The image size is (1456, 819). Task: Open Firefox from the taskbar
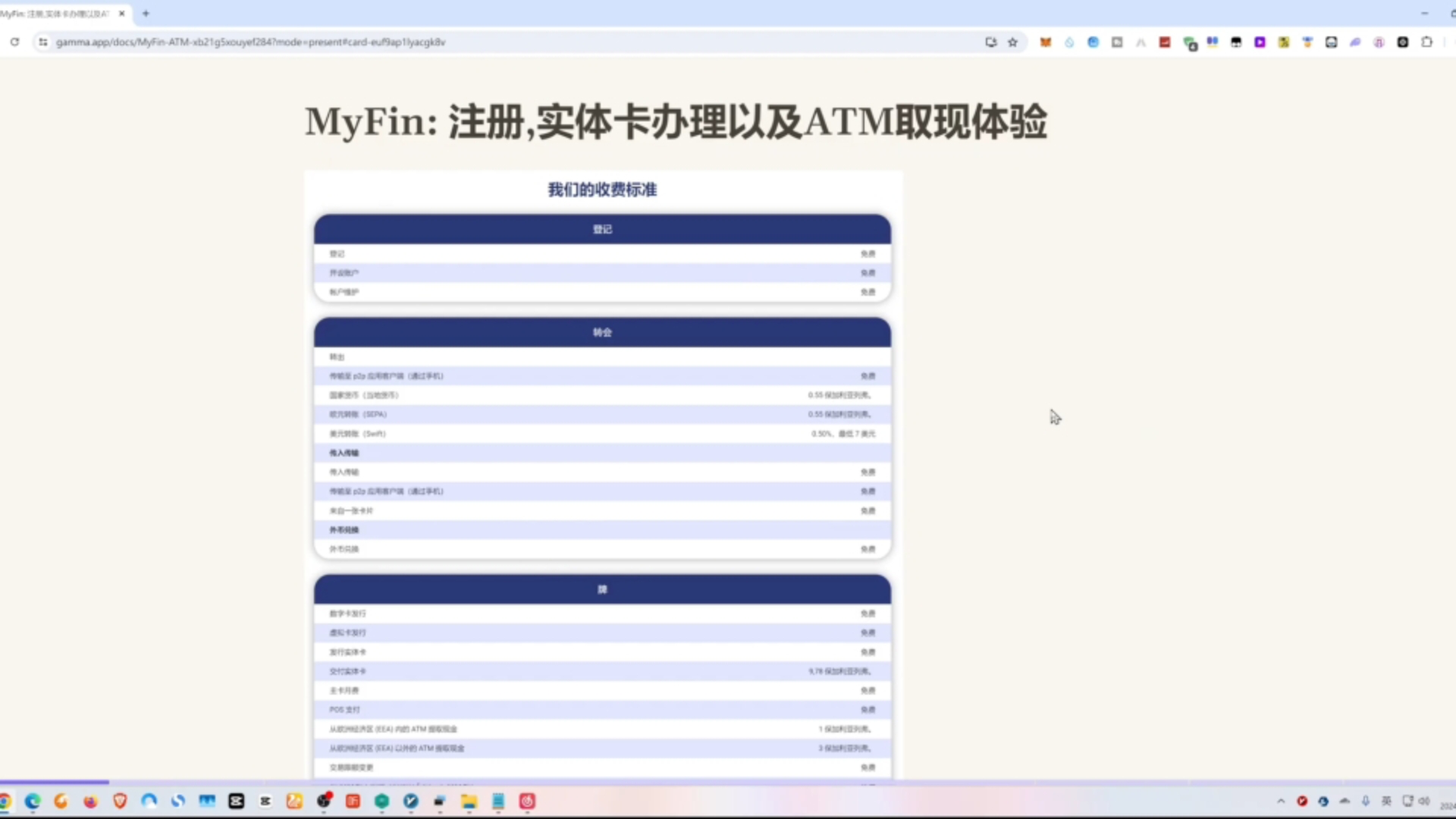pos(91,802)
